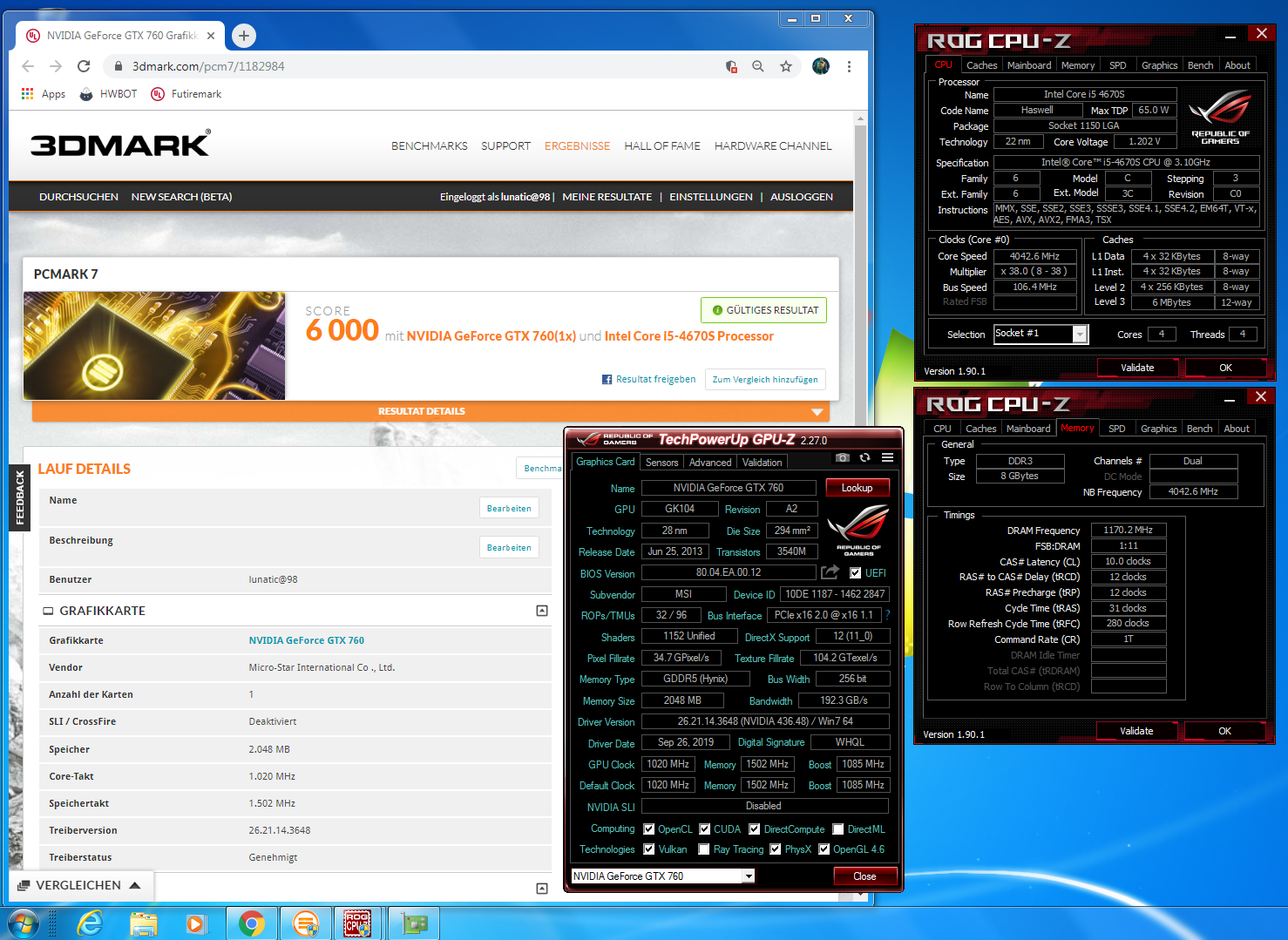This screenshot has width=1288, height=940.
Task: Open the Caches tab in the top CPU-Z window
Action: (982, 65)
